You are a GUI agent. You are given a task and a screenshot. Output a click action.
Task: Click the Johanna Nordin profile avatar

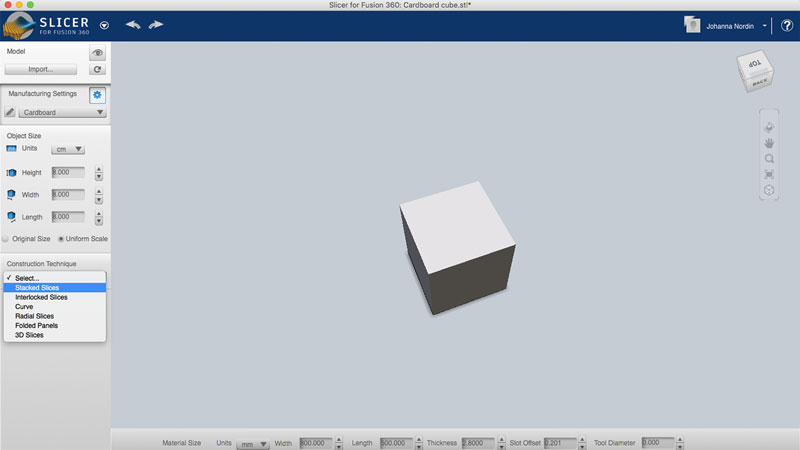click(692, 25)
